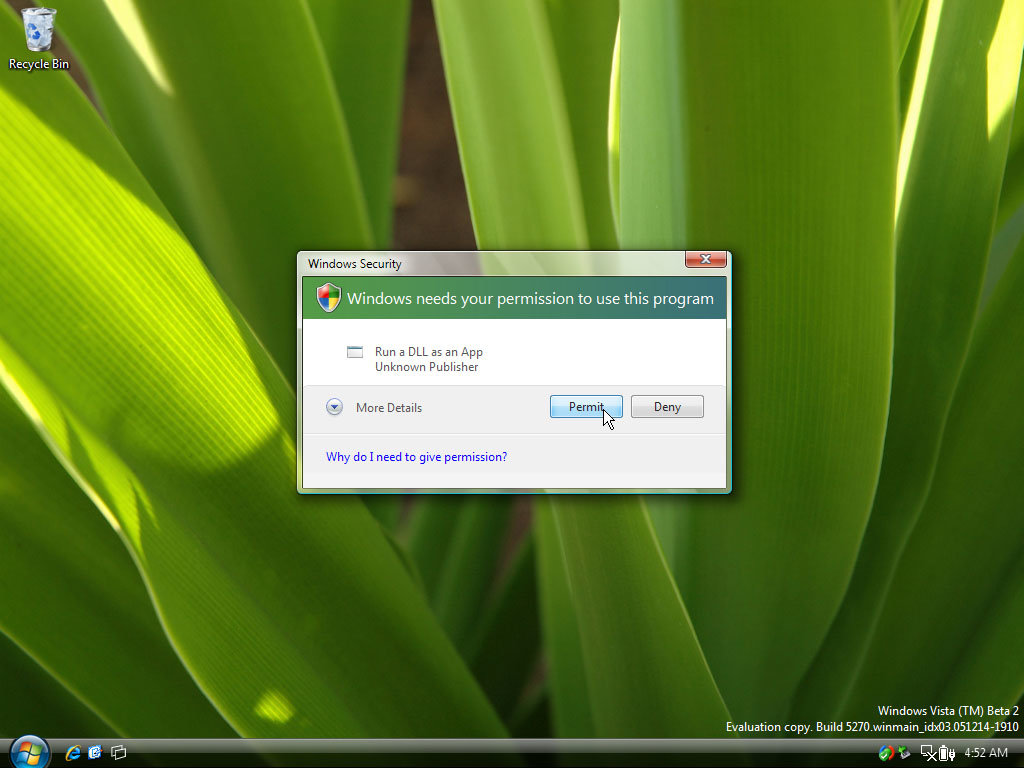Open the Start menu orb
Screen dimensions: 1024x768
point(29,752)
